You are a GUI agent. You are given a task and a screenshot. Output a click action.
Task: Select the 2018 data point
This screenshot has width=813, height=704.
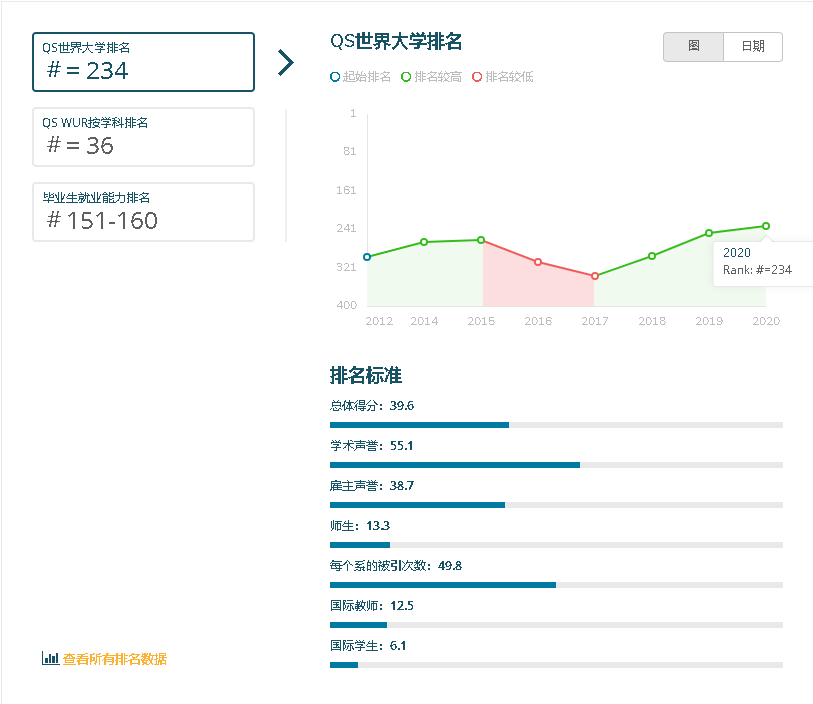tap(652, 256)
